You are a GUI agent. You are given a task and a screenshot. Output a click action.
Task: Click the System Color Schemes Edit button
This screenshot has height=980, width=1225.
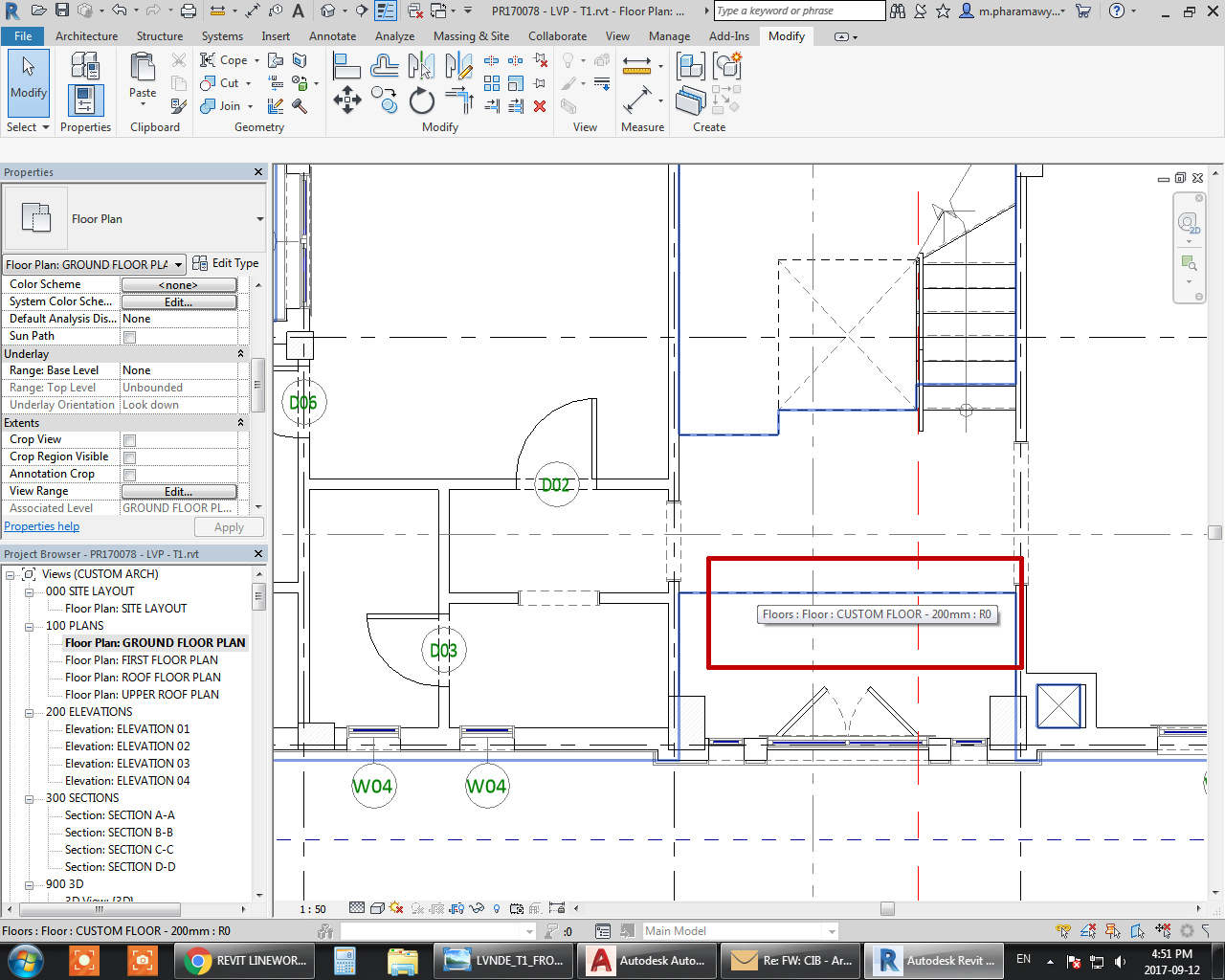(179, 302)
